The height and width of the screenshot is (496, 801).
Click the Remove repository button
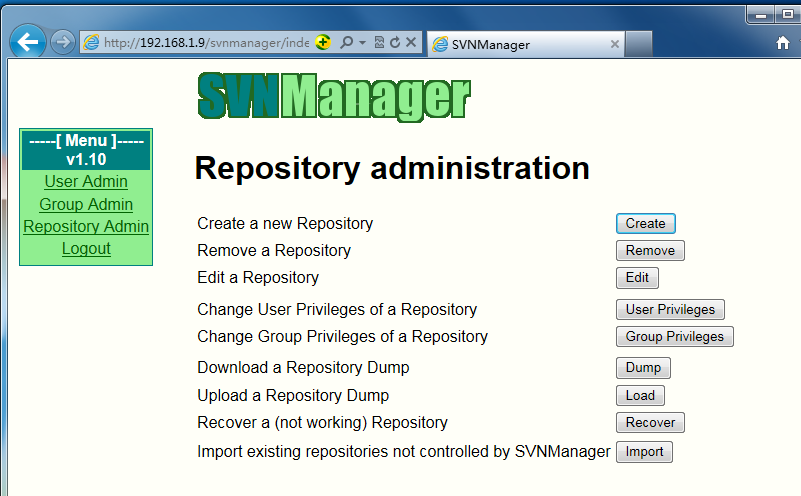(x=650, y=251)
